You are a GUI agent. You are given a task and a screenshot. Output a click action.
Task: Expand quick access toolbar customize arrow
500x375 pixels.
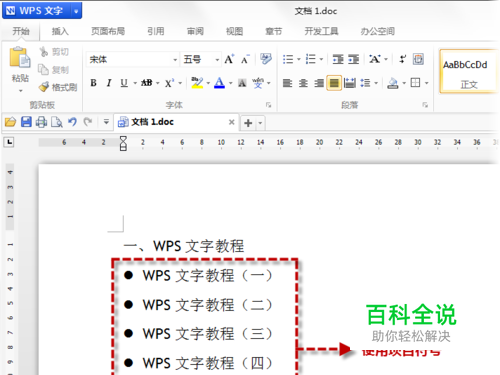click(x=106, y=122)
